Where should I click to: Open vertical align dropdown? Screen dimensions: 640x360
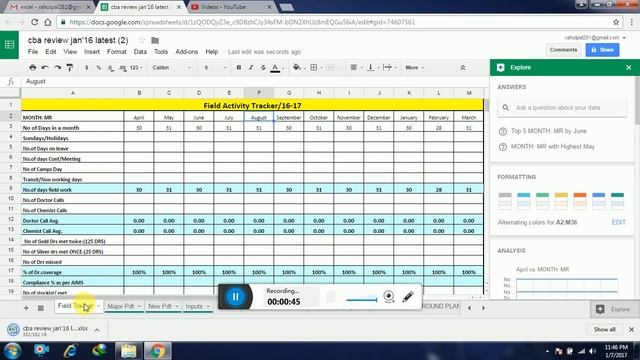click(373, 67)
